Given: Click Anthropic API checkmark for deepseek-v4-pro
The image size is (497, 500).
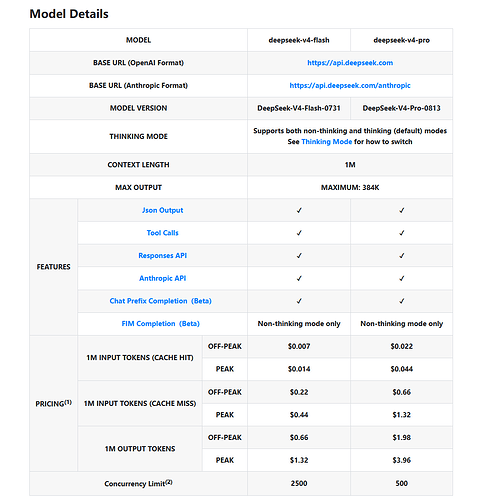Looking at the screenshot, I should point(402,278).
